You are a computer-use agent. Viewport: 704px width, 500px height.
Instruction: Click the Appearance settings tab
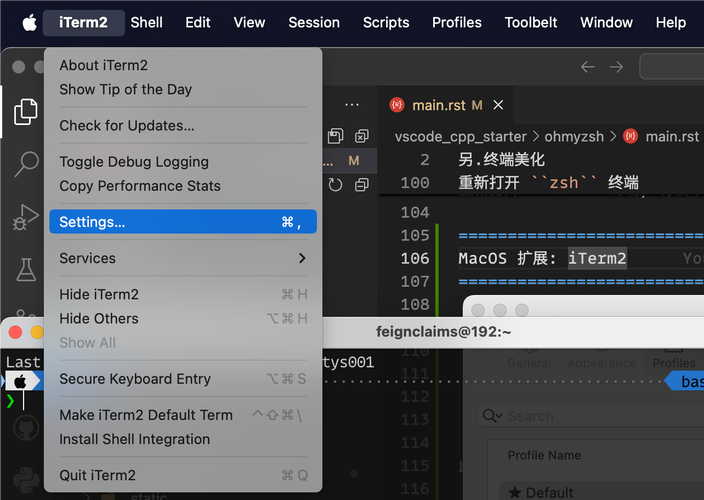pyautogui.click(x=602, y=363)
